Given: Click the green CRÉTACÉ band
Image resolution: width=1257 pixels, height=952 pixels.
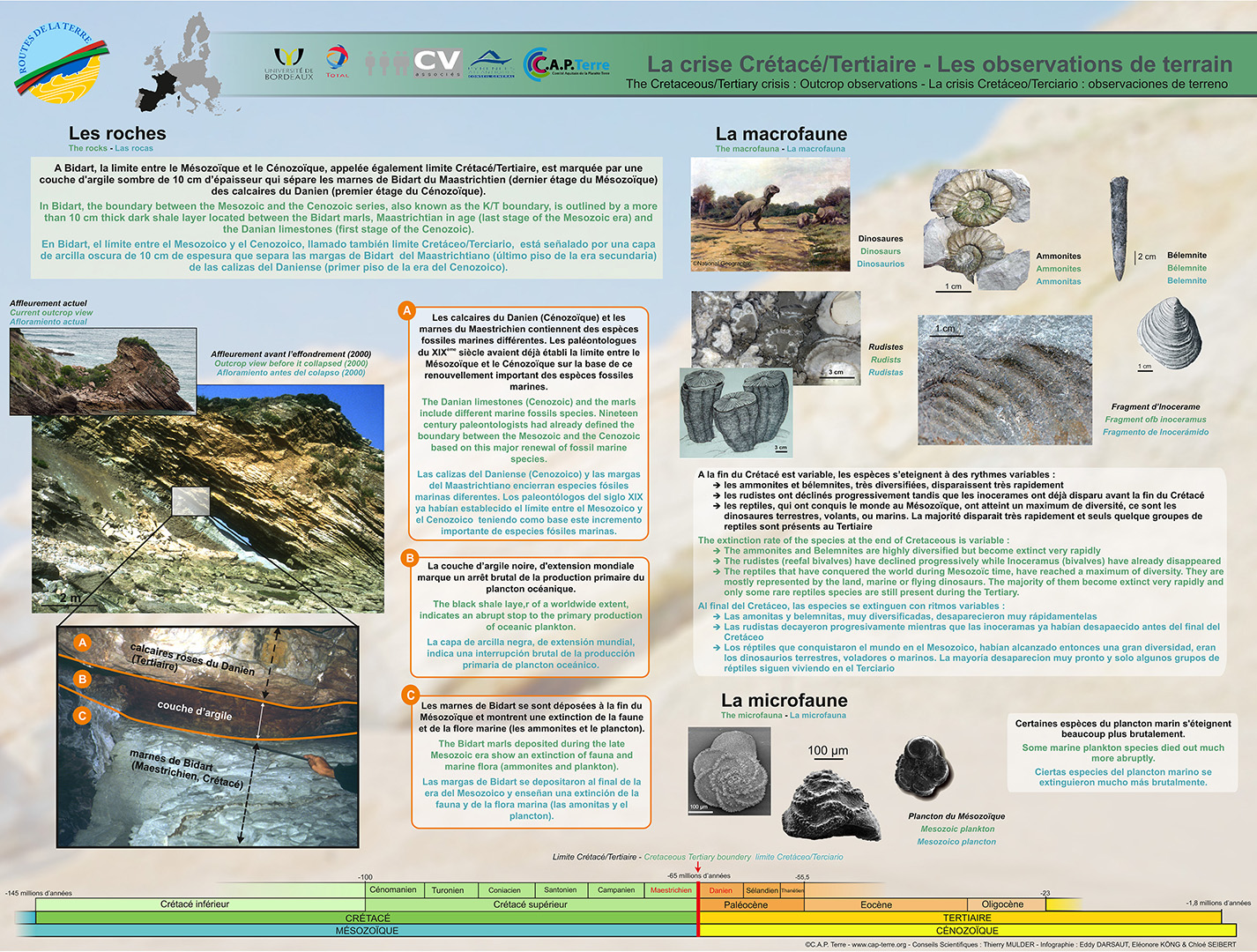Looking at the screenshot, I should [367, 918].
